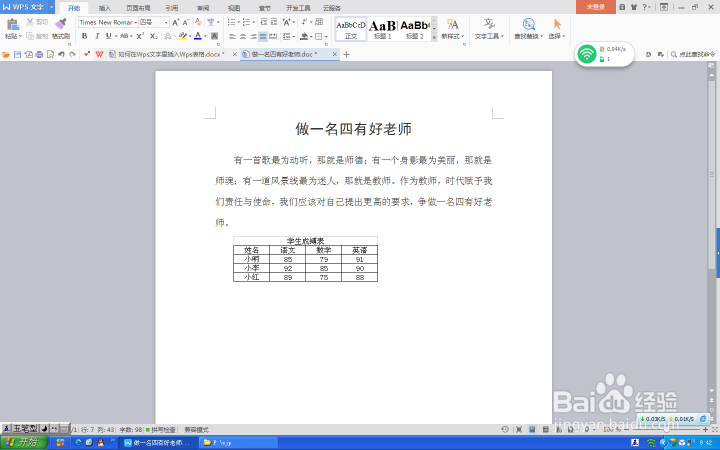The width and height of the screenshot is (720, 450).
Task: Switch to the Review ribbon tab
Action: [x=203, y=8]
